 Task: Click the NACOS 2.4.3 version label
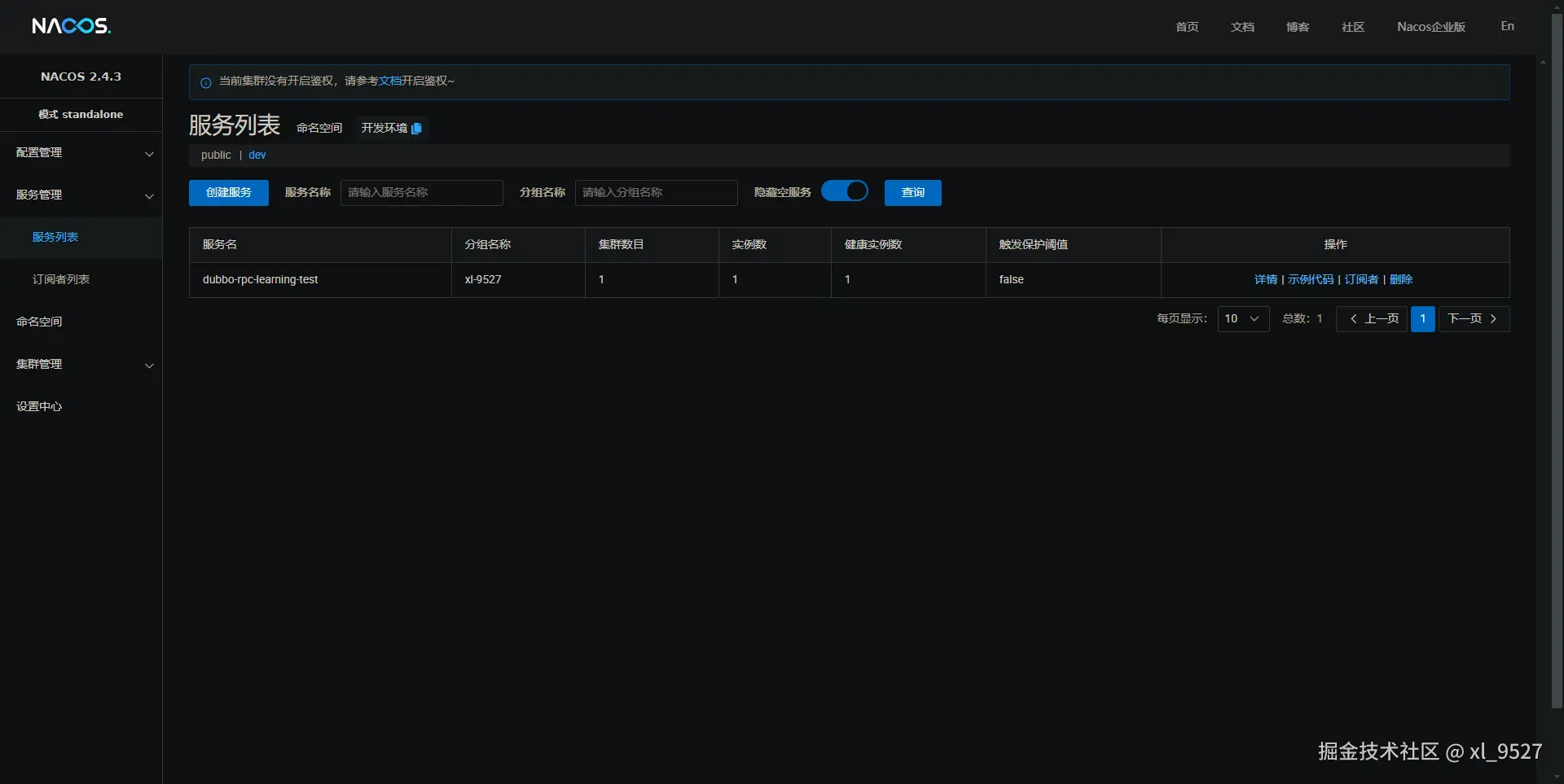(81, 77)
